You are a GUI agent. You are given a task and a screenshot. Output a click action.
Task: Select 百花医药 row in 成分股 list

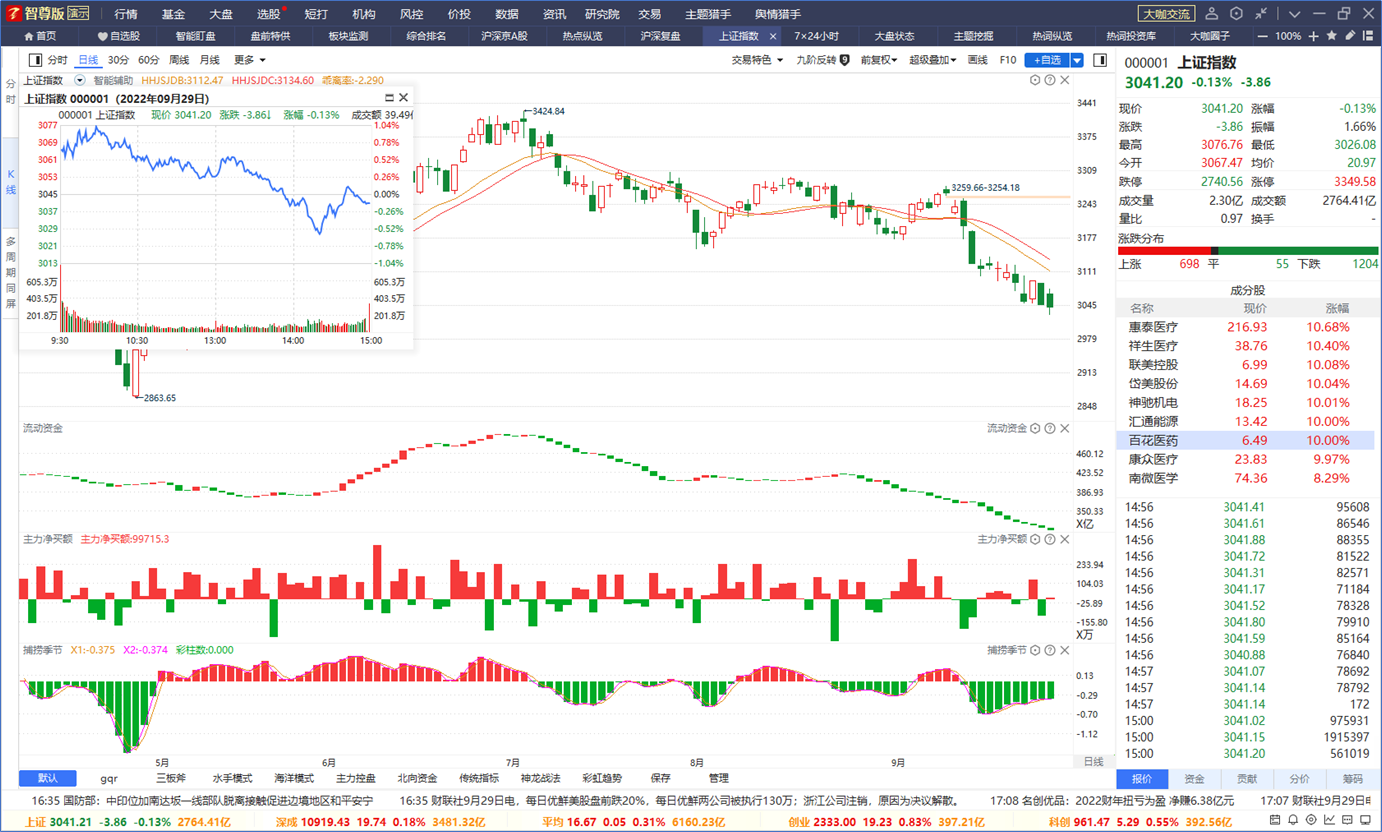coord(1245,440)
